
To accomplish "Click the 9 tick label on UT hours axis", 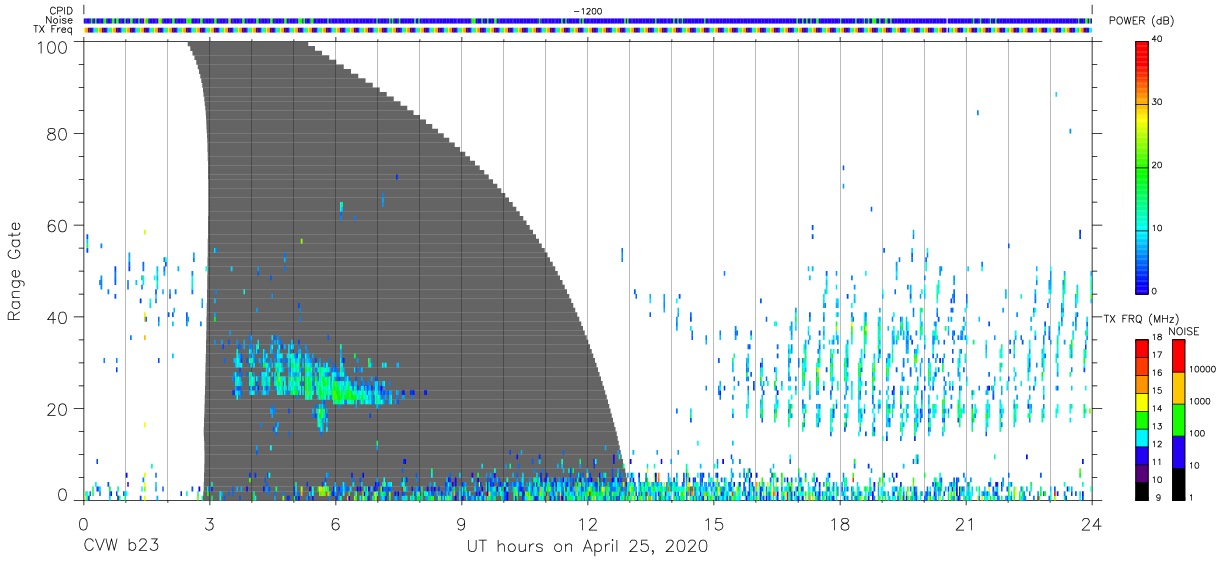I will tap(461, 524).
